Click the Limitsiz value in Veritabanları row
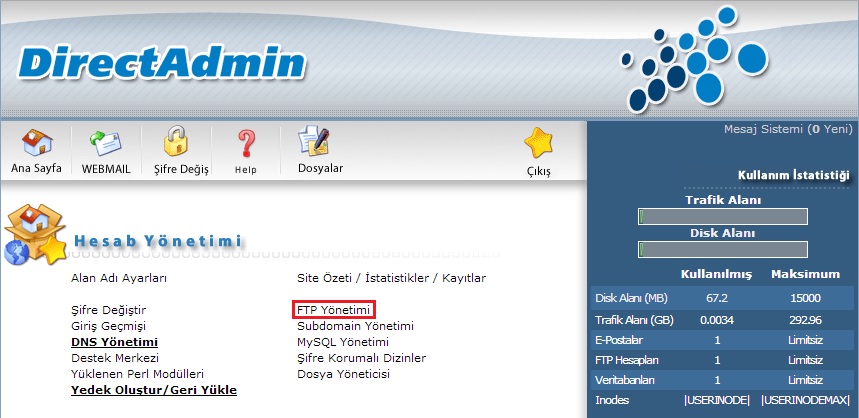Viewport: 859px width, 418px height. coord(805,380)
